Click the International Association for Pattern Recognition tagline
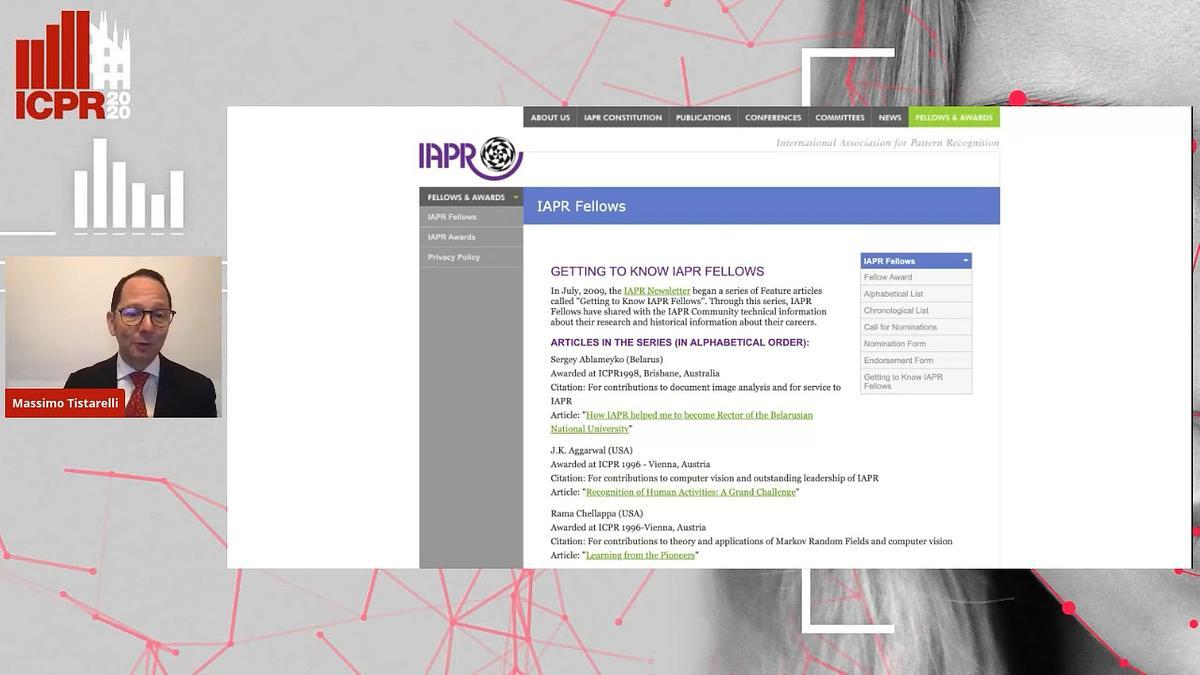 tap(887, 143)
